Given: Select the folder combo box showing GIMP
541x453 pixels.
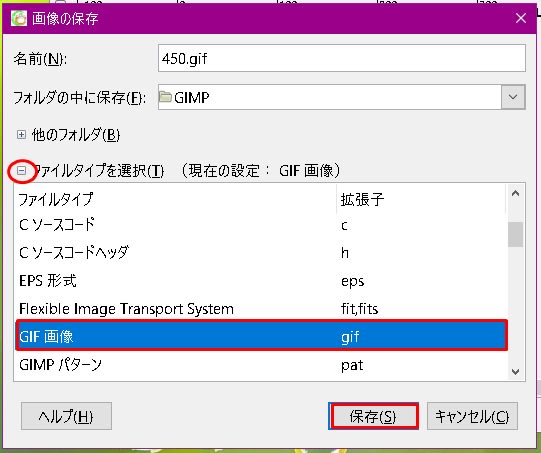Looking at the screenshot, I should [342, 97].
